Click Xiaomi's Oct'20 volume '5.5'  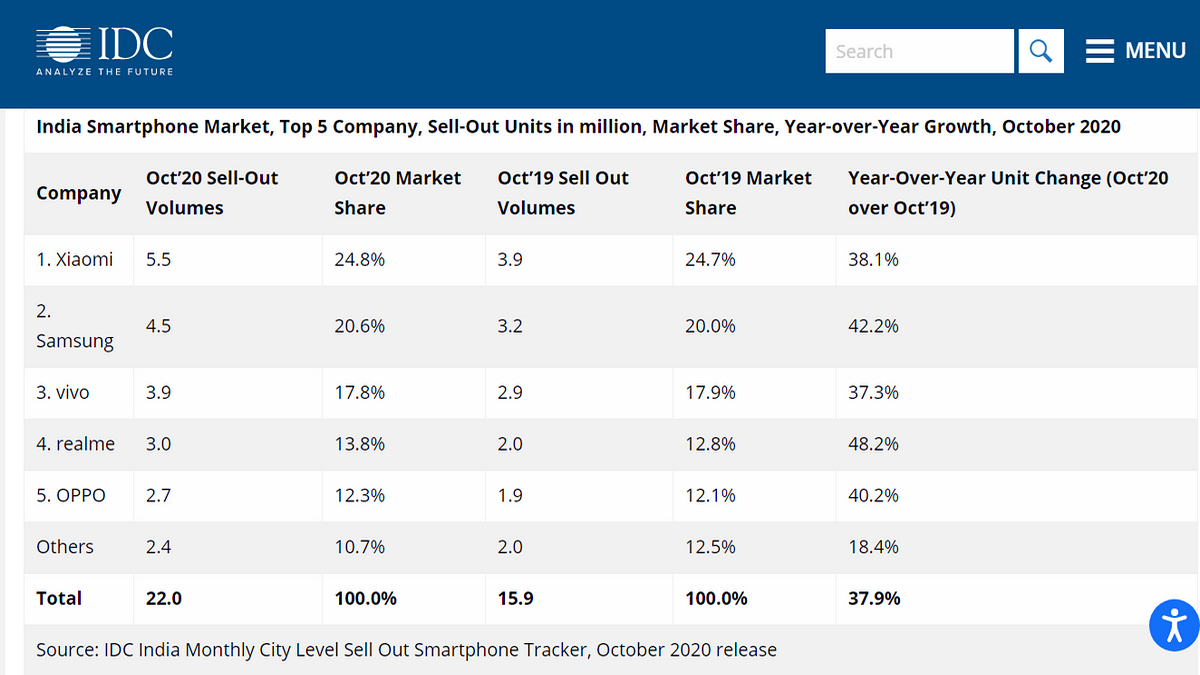(x=158, y=260)
